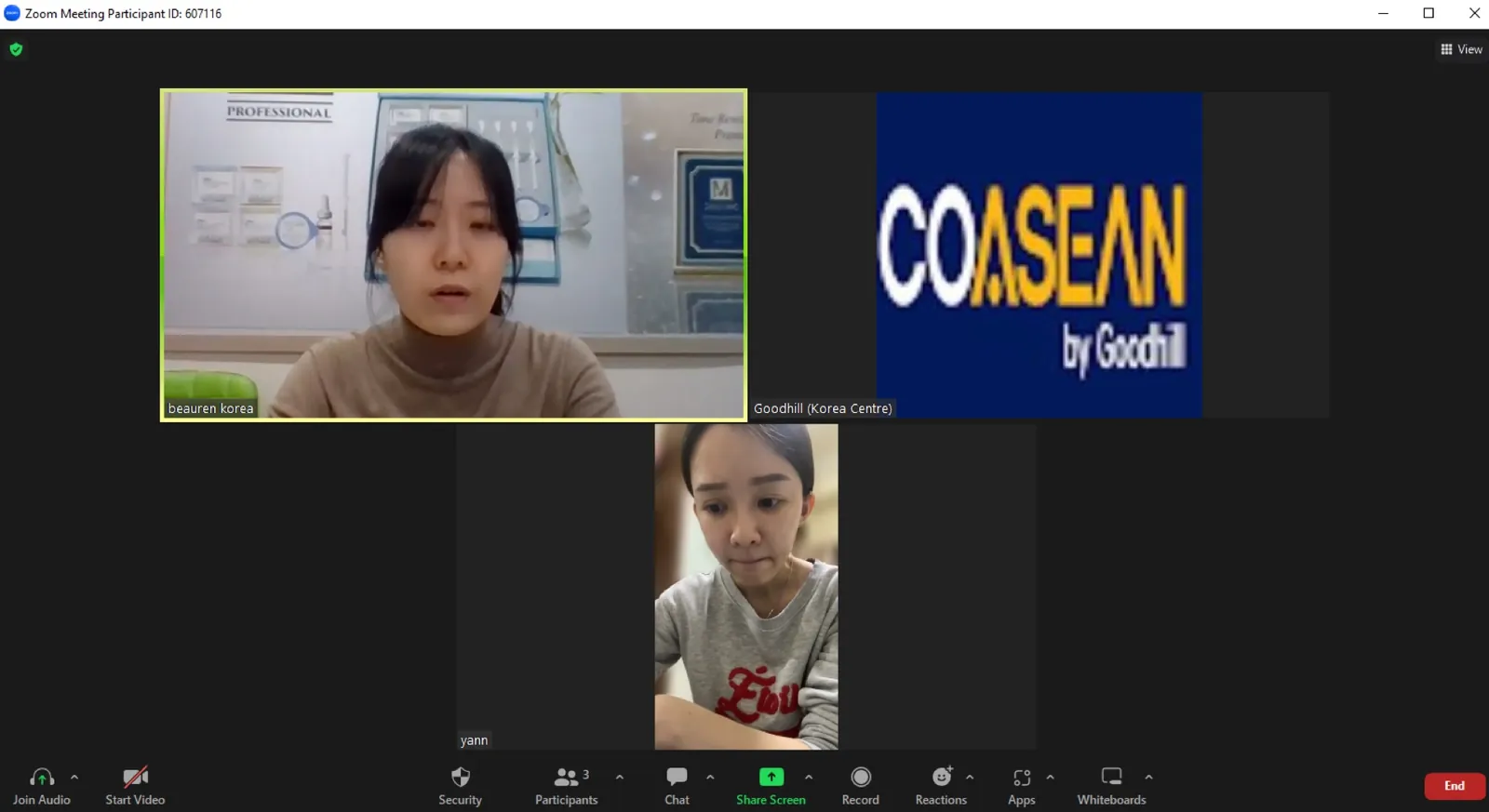Click the green encryption shield icon

click(16, 49)
